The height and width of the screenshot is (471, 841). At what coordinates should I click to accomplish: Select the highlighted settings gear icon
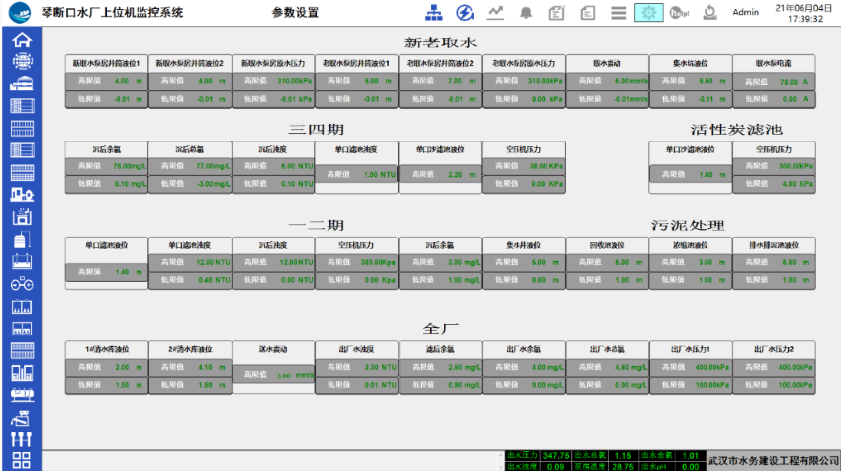click(x=649, y=13)
